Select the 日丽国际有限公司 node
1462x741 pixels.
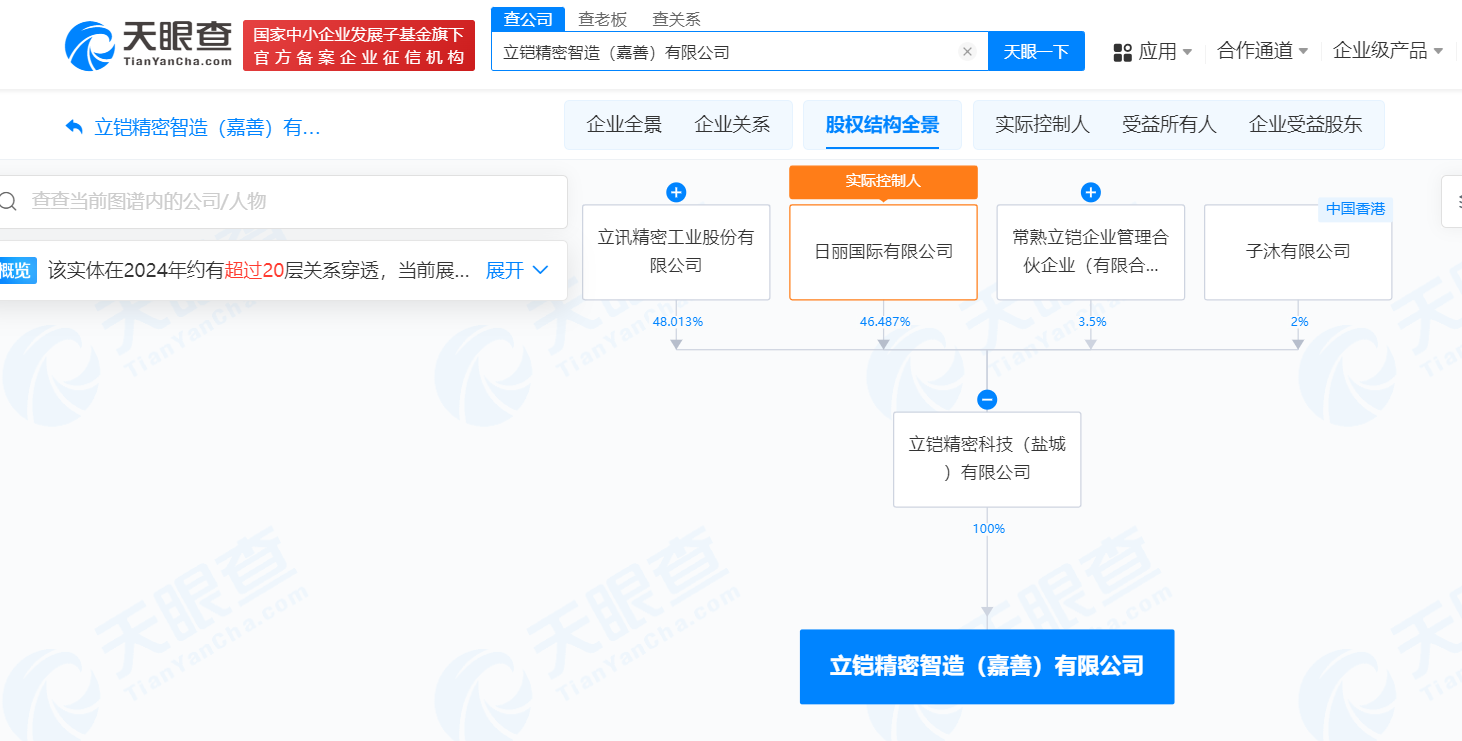click(x=883, y=252)
